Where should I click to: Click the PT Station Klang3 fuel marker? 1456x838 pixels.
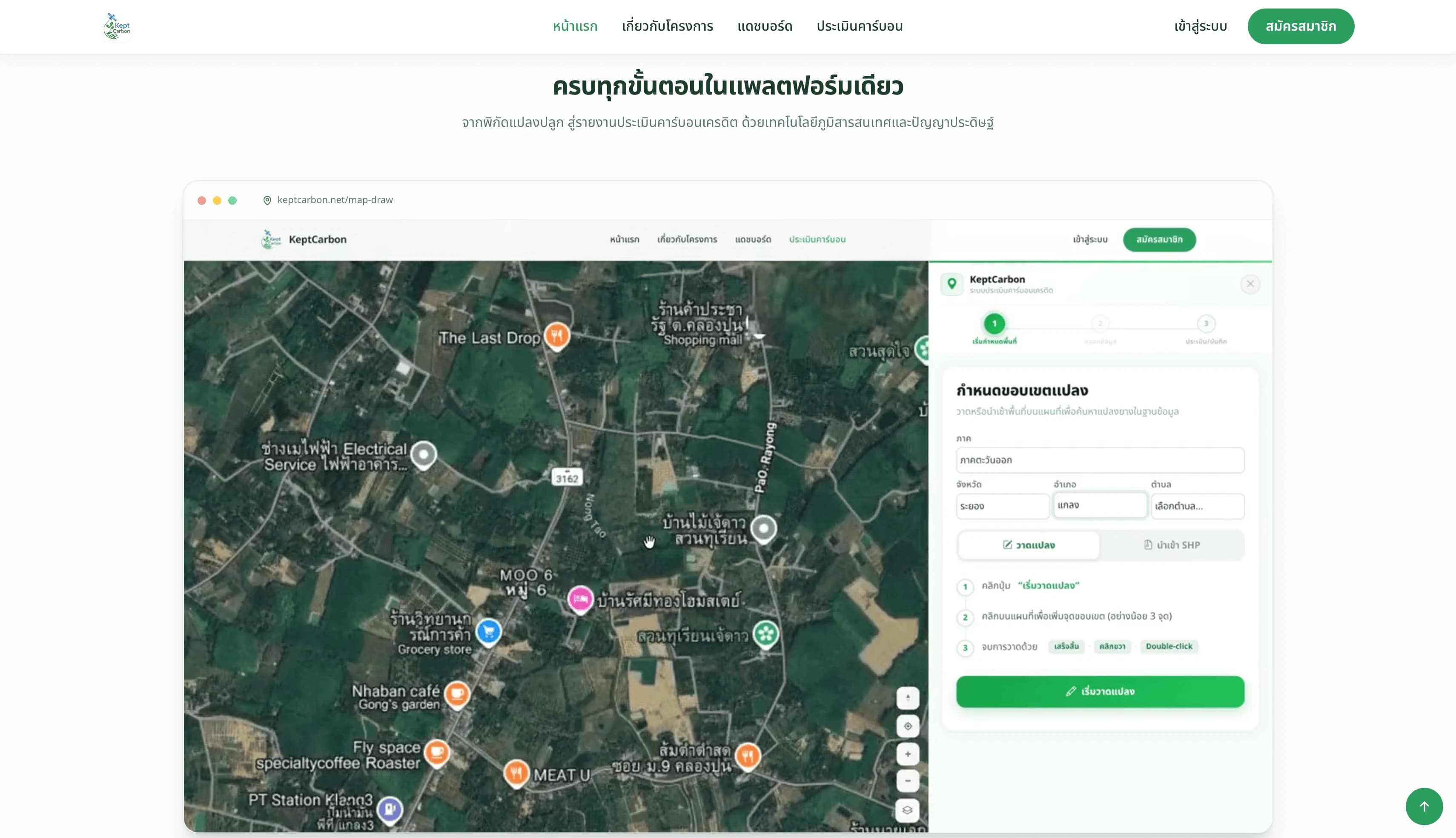(x=390, y=810)
